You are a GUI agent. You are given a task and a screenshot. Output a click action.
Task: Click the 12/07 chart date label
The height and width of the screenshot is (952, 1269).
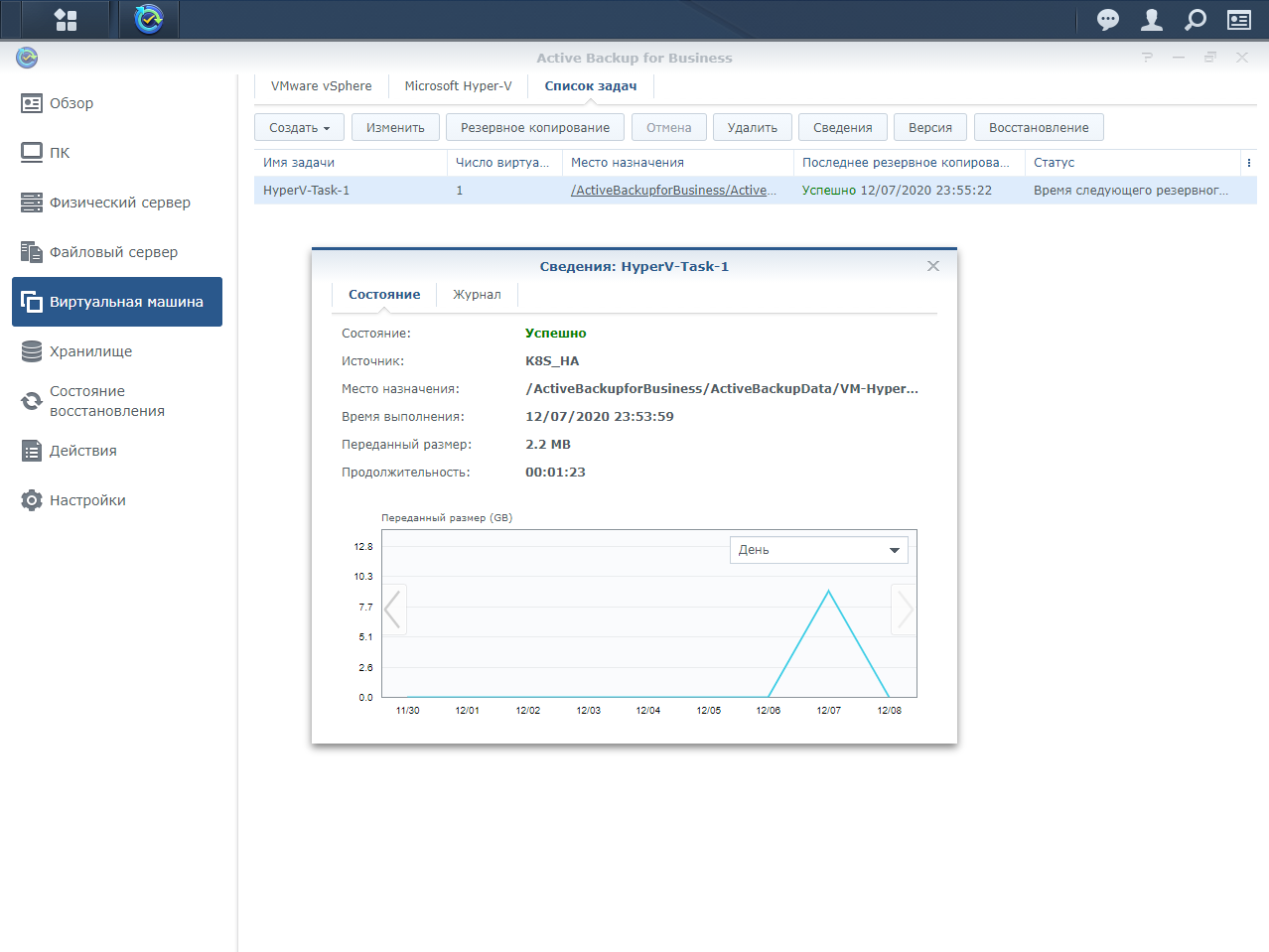829,711
